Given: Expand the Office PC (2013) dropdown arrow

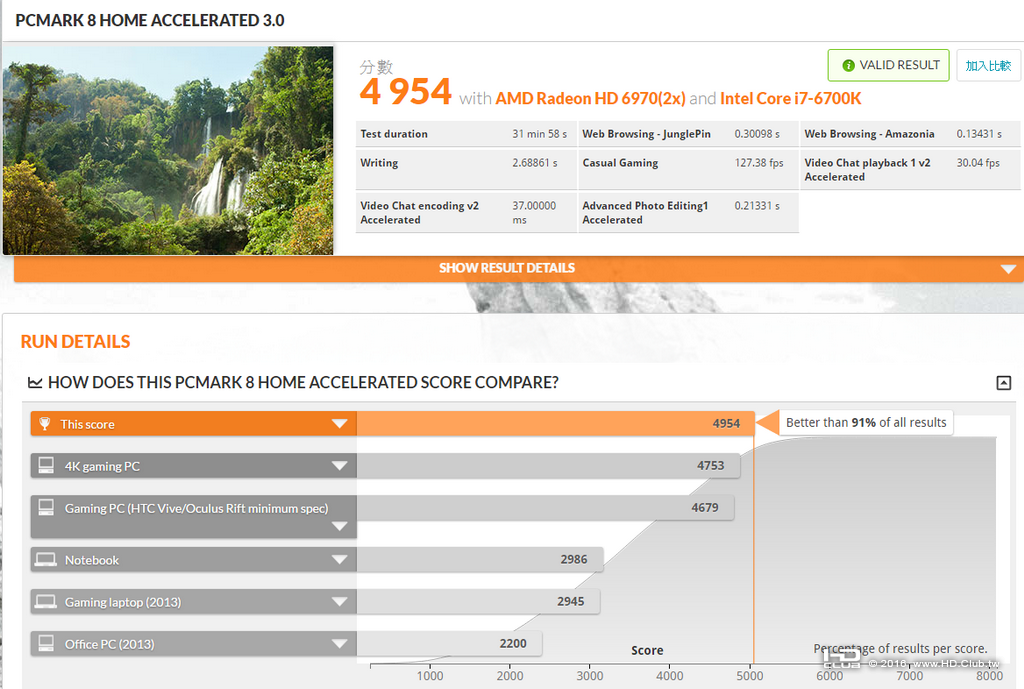Looking at the screenshot, I should coord(340,643).
